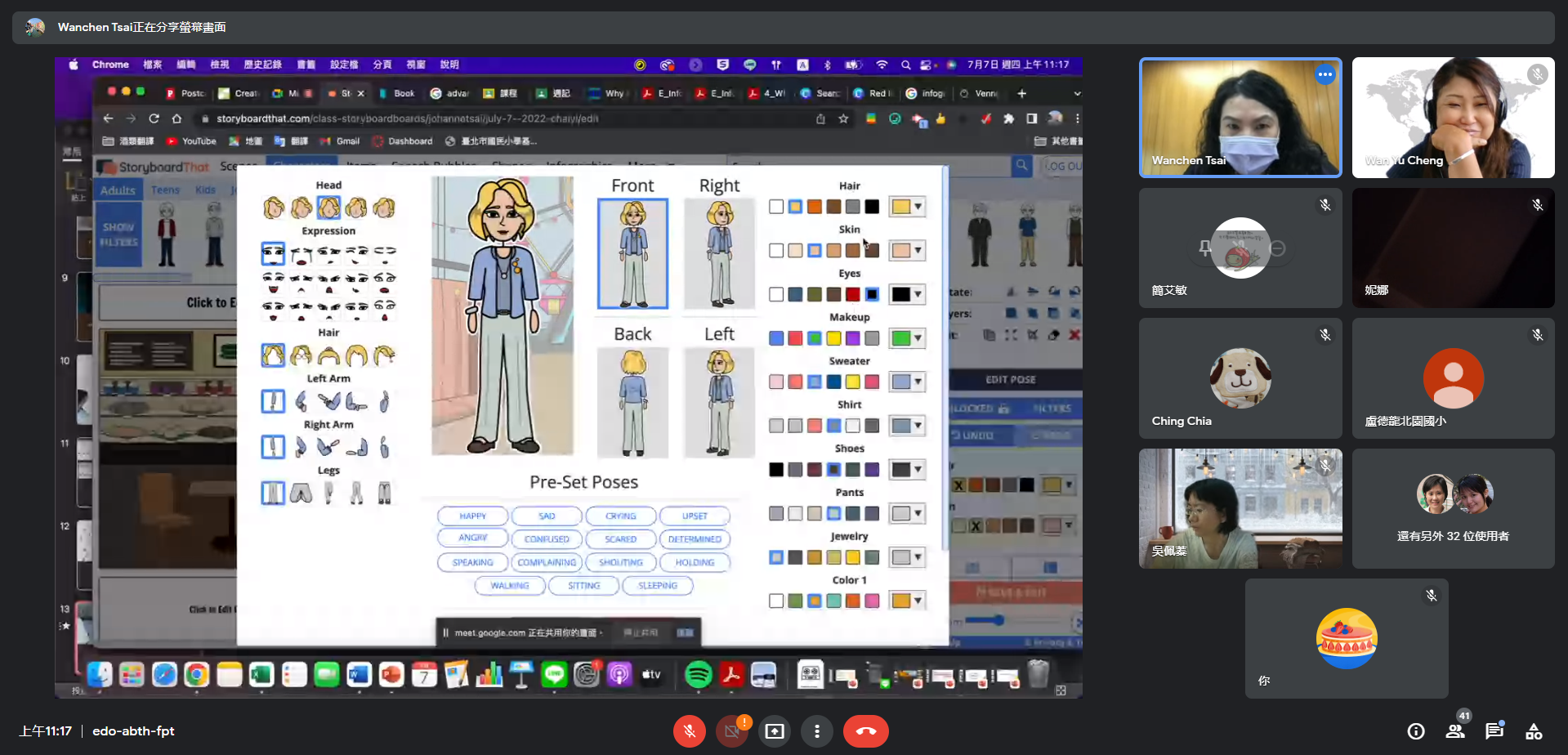Open Spotify from the Mac dock
Viewport: 1568px width, 755px height.
pos(698,674)
